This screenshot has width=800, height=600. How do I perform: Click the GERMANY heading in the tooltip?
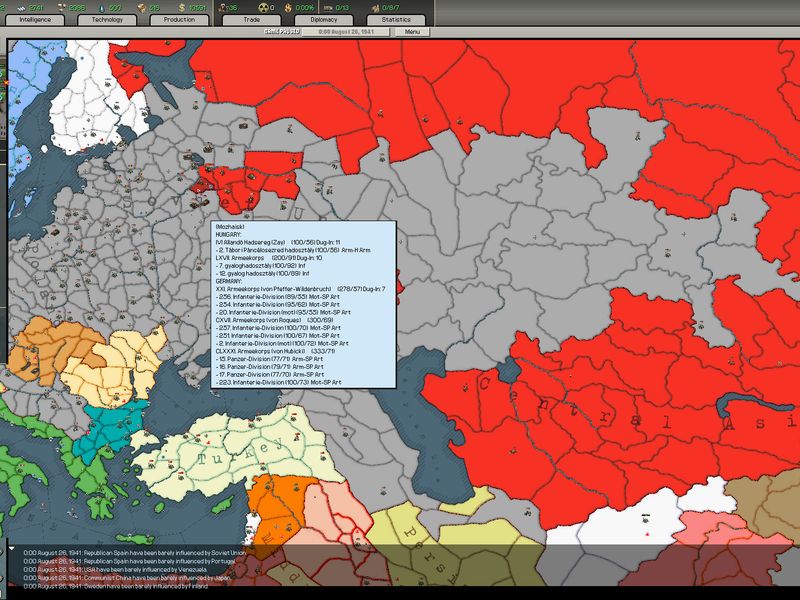click(x=229, y=281)
